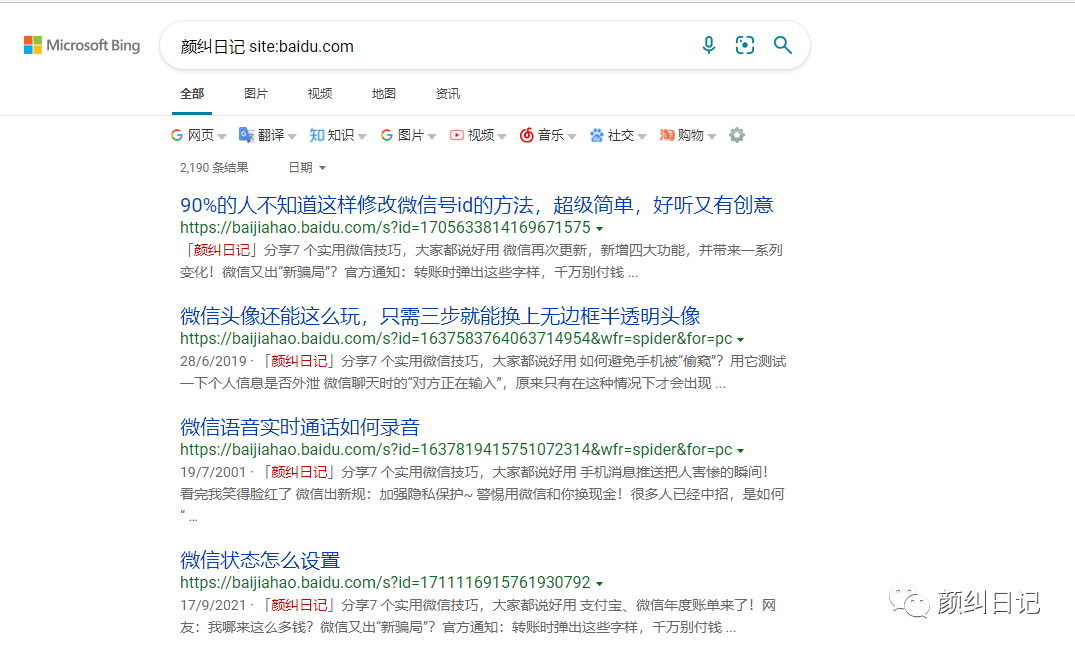Click the Google icon beside 网页

(177, 135)
